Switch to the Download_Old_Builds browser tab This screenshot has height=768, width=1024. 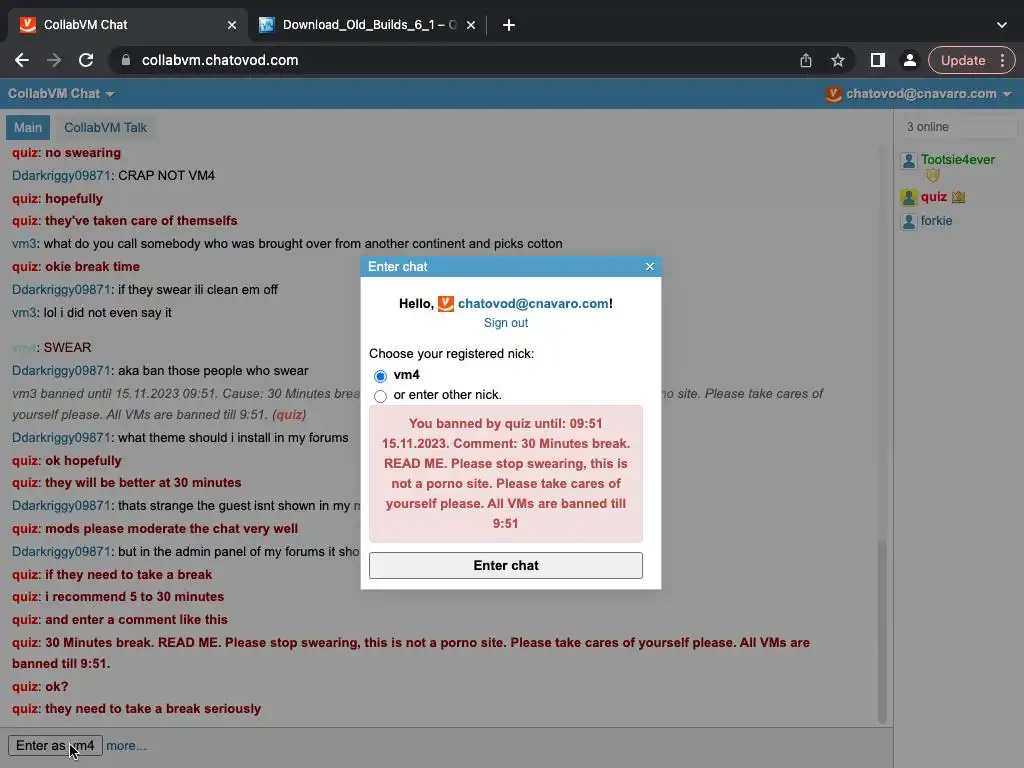(369, 25)
